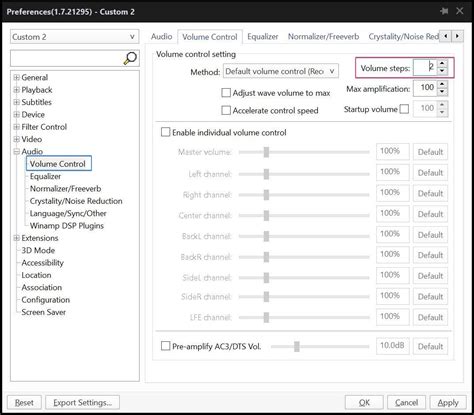Collapse the Audio tree node
The image size is (474, 415).
point(16,152)
